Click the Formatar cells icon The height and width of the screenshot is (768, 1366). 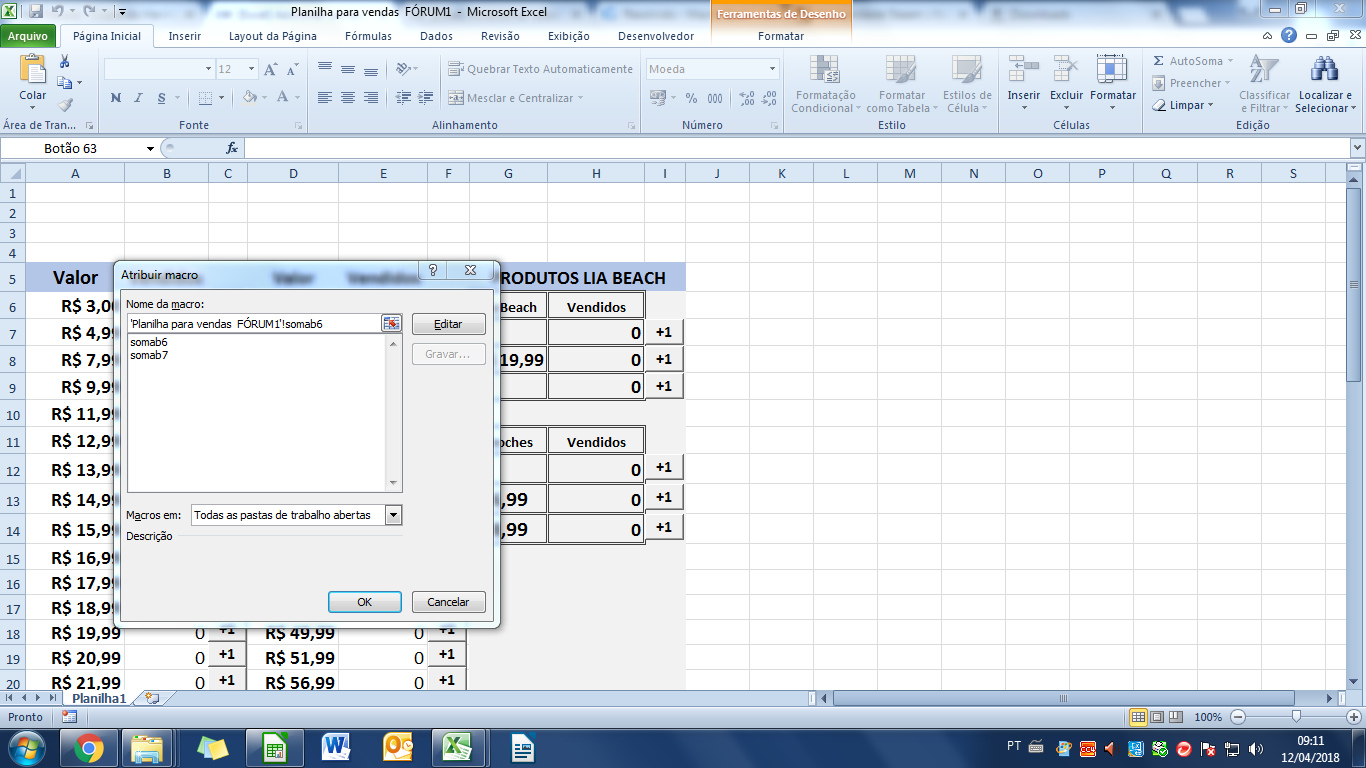[1112, 69]
